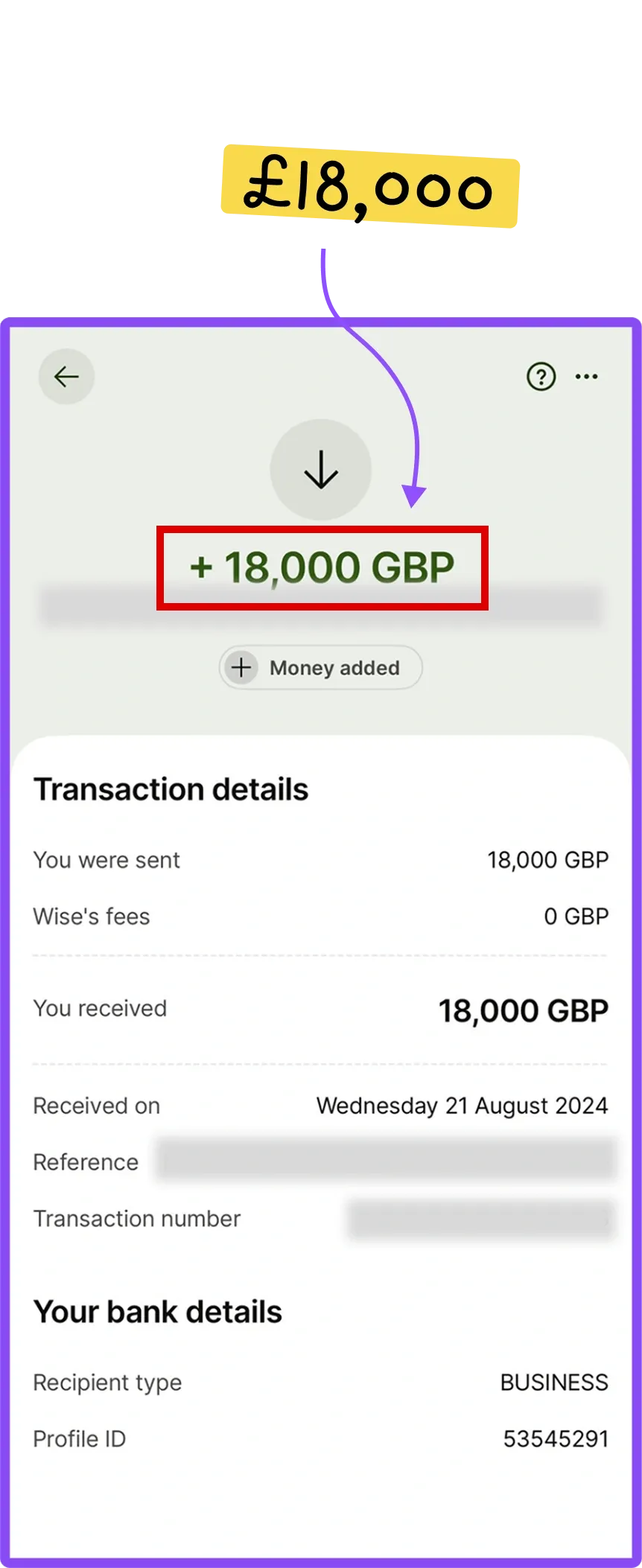The image size is (642, 1568).
Task: Select the Transaction details heading
Action: (x=171, y=789)
